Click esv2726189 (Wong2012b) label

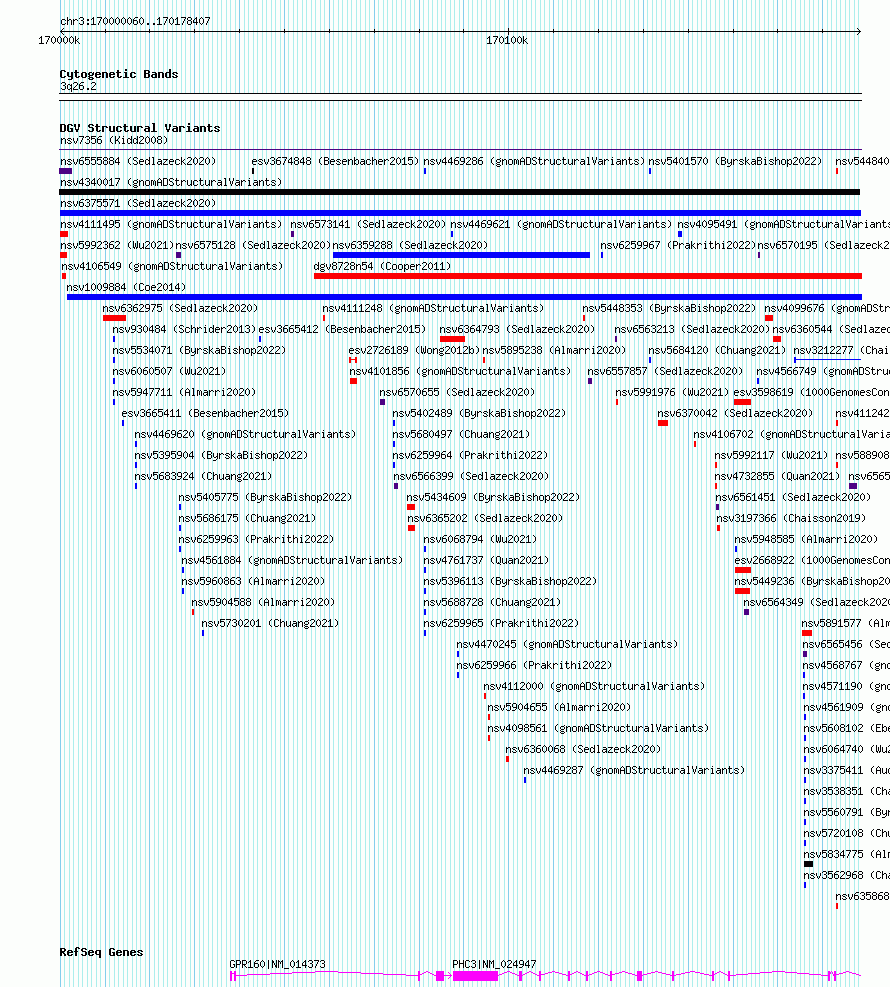coord(414,350)
